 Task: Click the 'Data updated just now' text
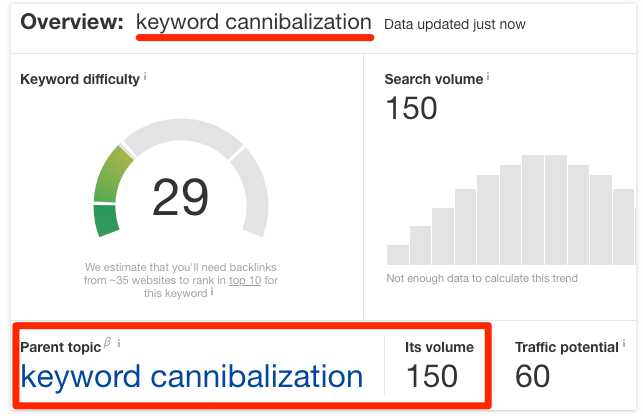pos(455,24)
